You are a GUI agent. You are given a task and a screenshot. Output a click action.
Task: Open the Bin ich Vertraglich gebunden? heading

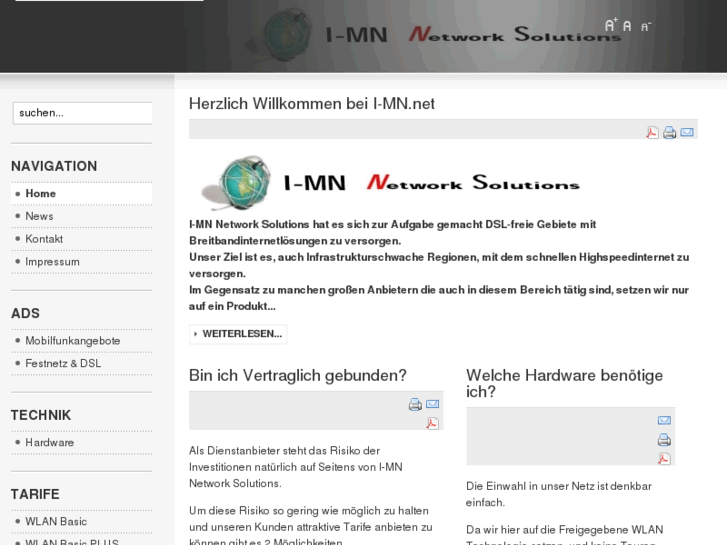[x=298, y=375]
